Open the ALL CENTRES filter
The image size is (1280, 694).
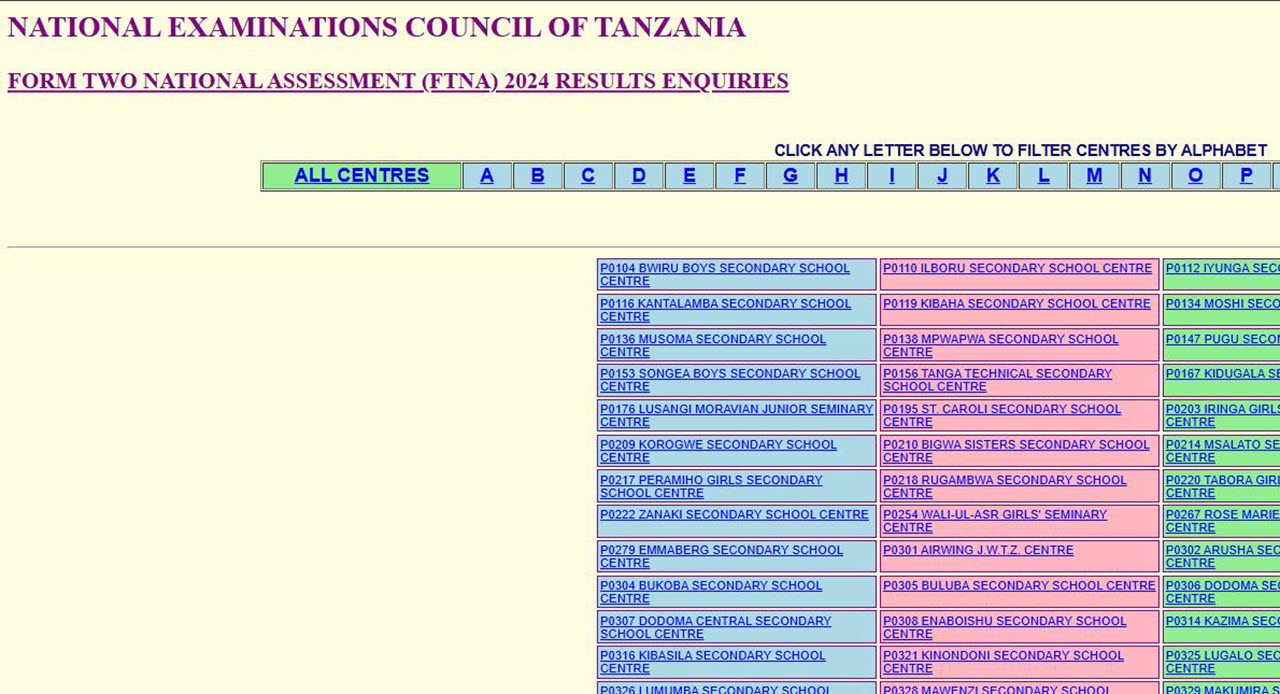click(361, 175)
